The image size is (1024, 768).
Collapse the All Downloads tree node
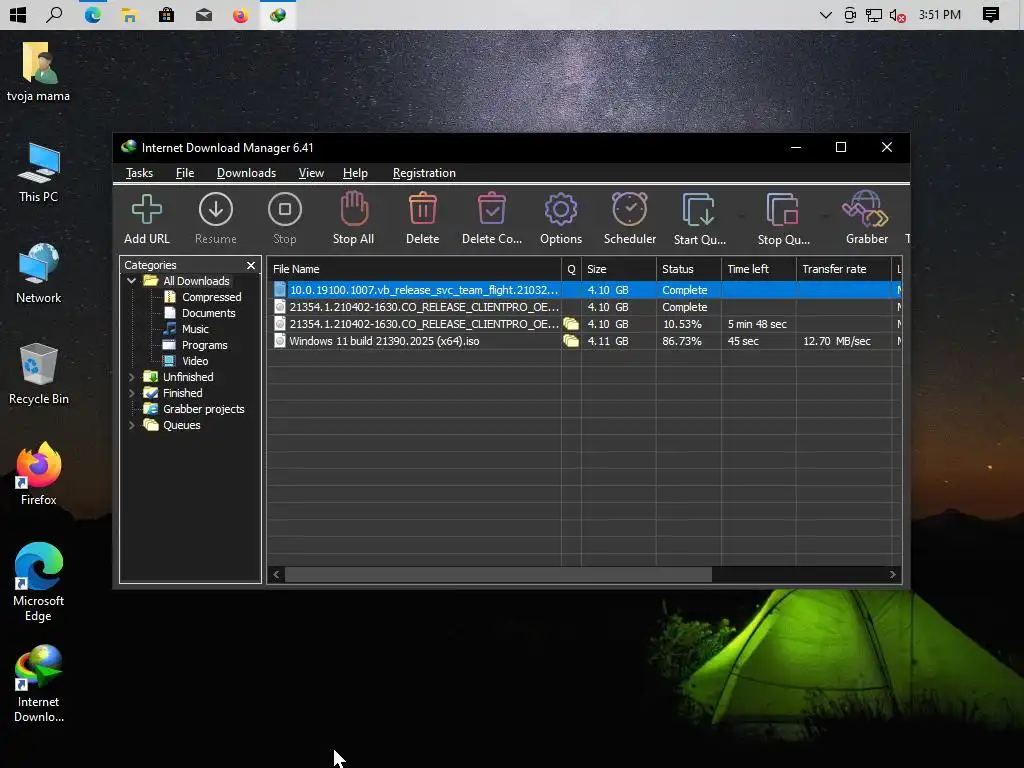131,281
